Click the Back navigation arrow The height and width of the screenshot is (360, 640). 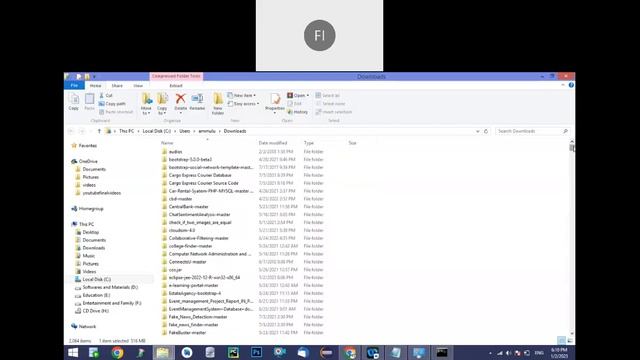(71, 131)
